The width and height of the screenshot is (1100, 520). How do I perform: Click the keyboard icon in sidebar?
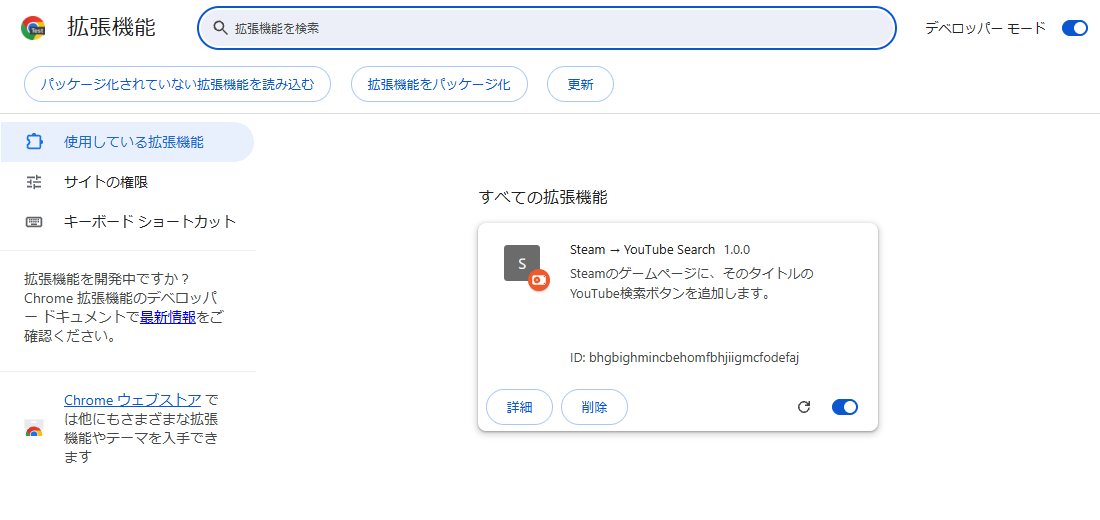coord(34,222)
